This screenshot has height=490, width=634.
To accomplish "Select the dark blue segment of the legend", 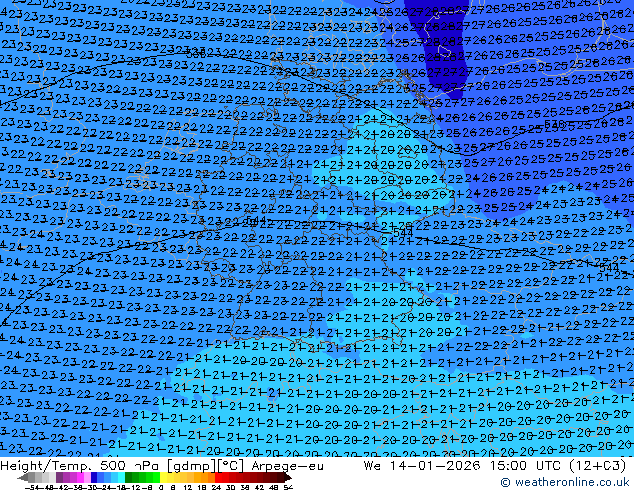I will click(x=94, y=478).
